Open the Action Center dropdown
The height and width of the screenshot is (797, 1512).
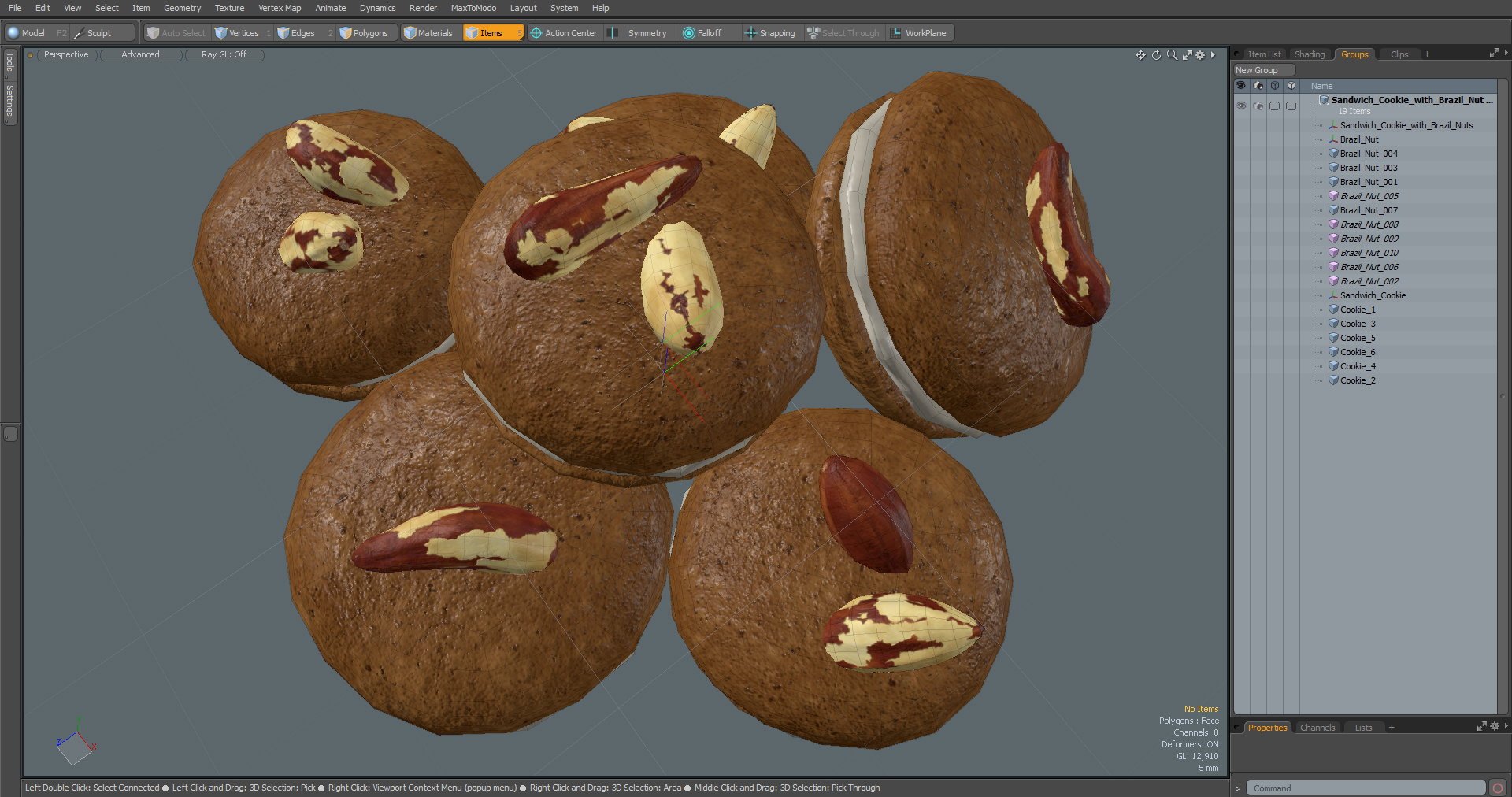tap(564, 33)
